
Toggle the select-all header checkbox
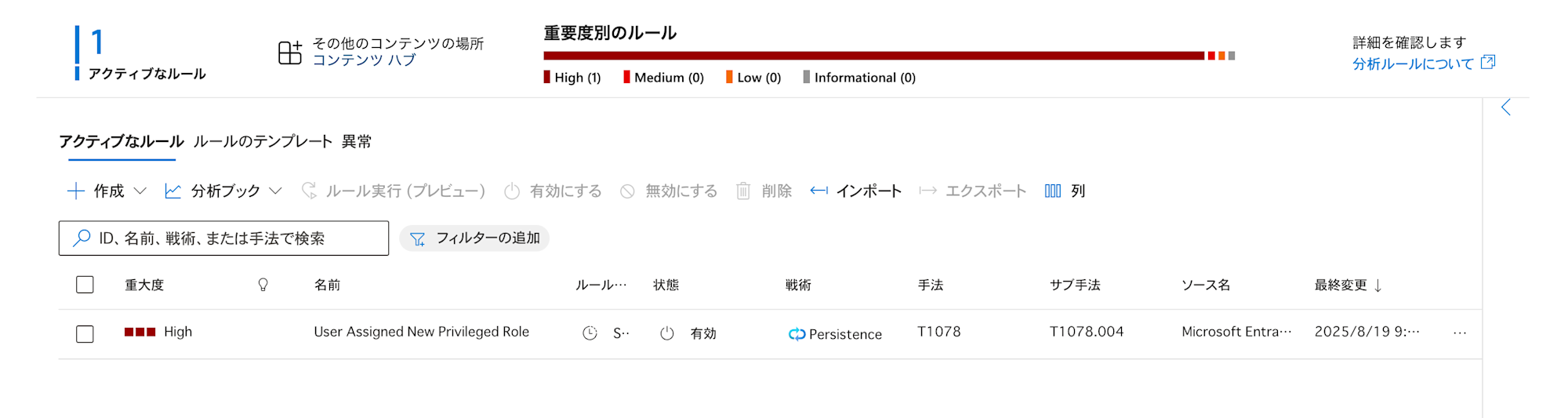click(85, 285)
